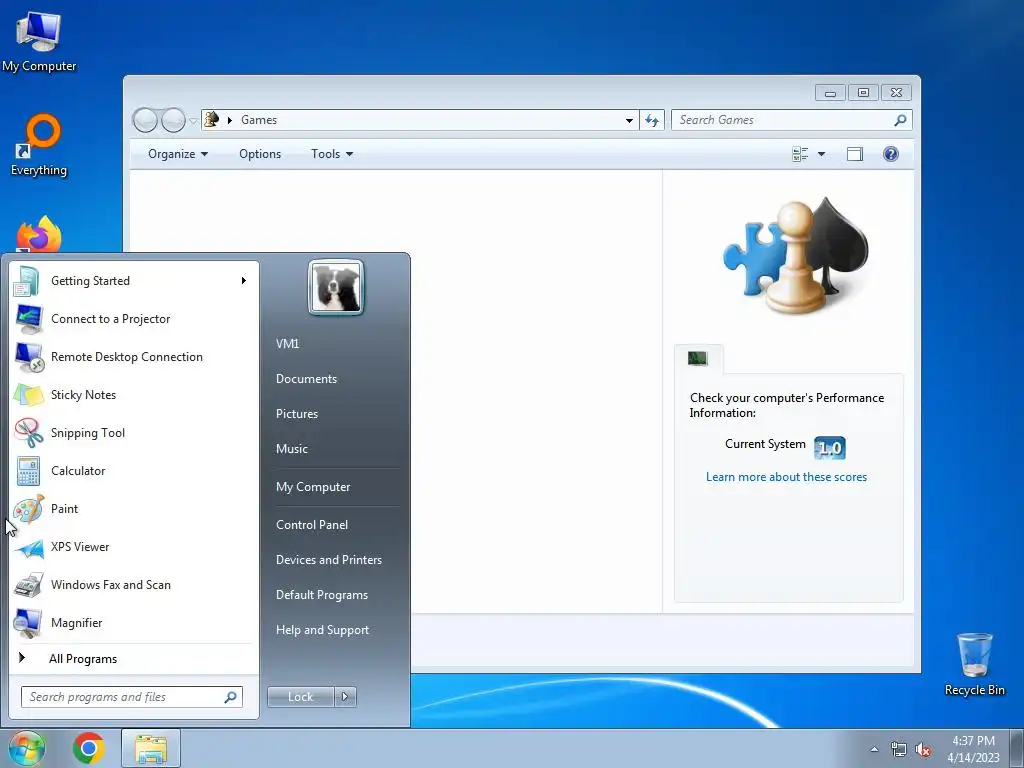Change view icon in Games window
This screenshot has height=768, width=1024.
tap(800, 154)
